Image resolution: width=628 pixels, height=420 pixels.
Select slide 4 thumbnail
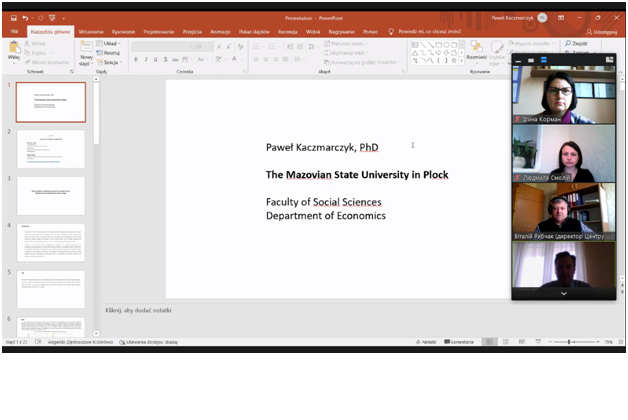[50, 243]
